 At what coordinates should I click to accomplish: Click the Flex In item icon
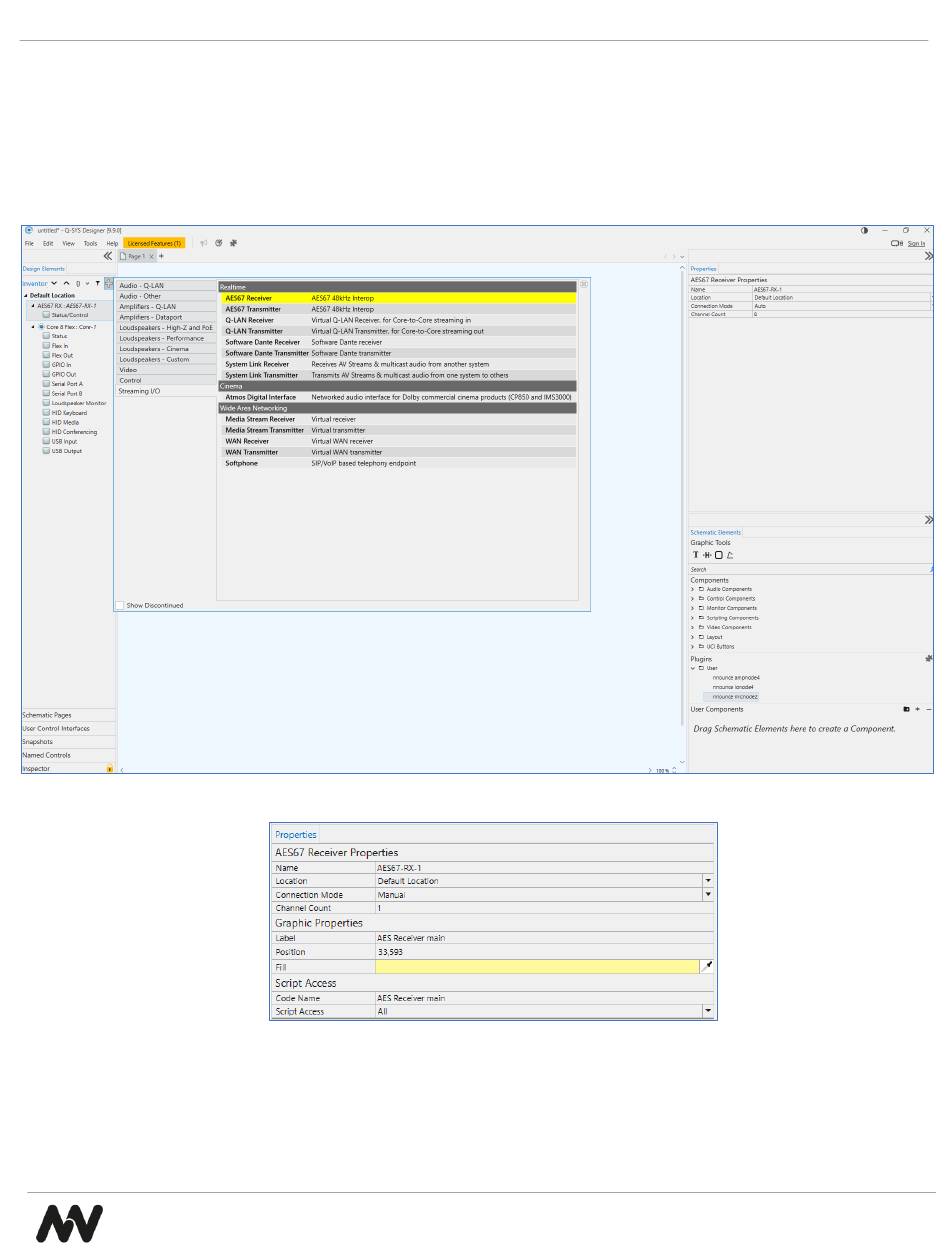tap(46, 346)
